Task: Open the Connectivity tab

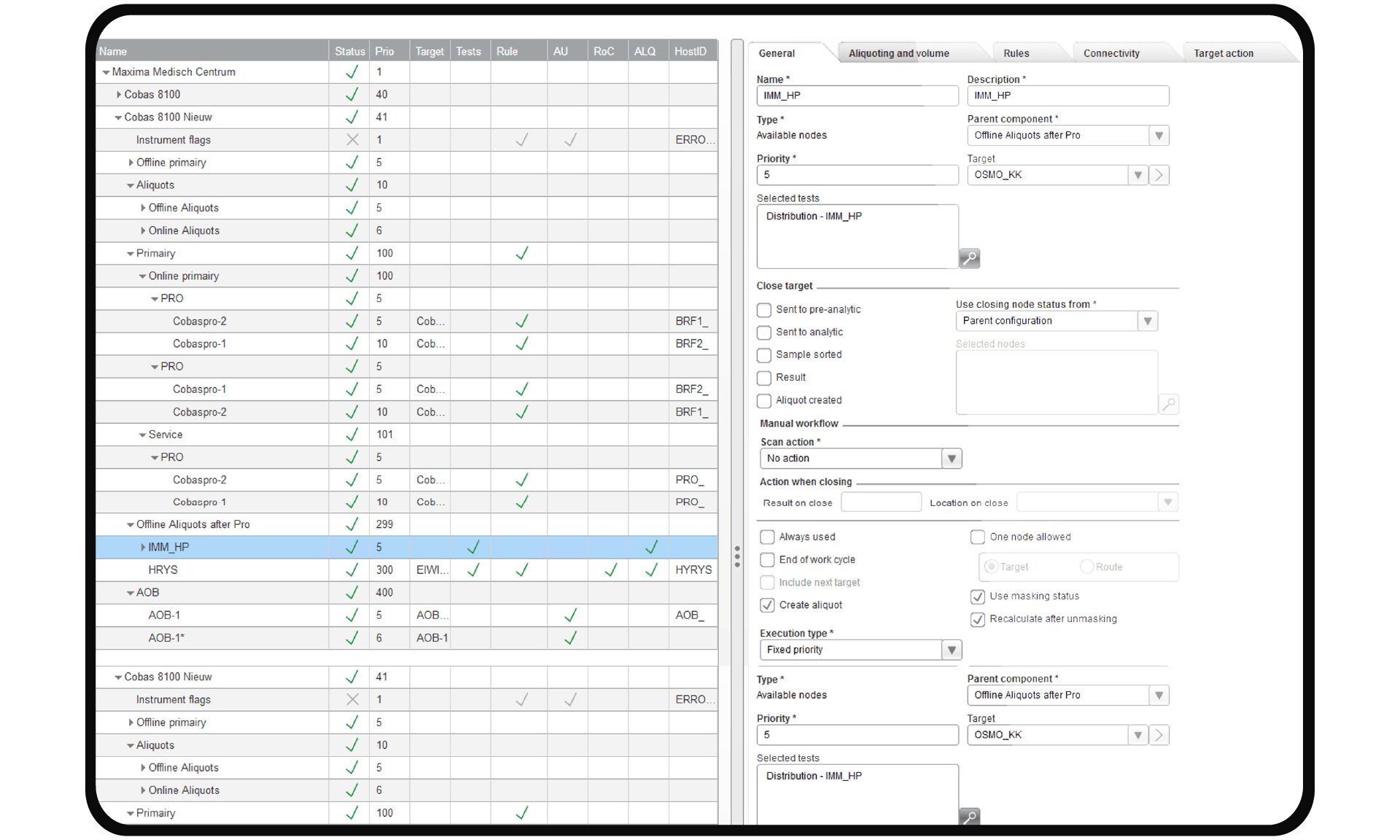Action: click(1111, 53)
